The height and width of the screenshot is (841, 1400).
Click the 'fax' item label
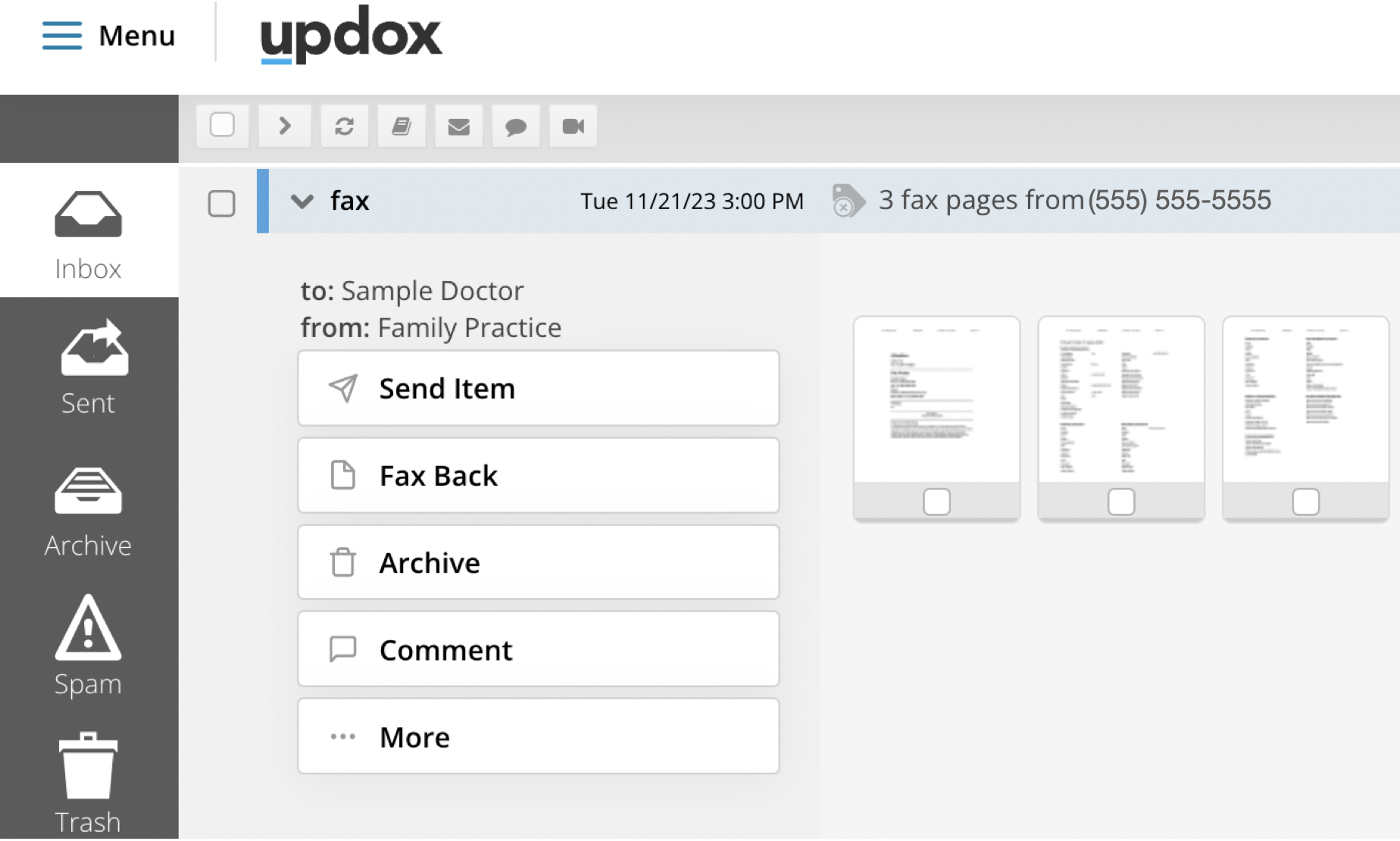pyautogui.click(x=350, y=201)
